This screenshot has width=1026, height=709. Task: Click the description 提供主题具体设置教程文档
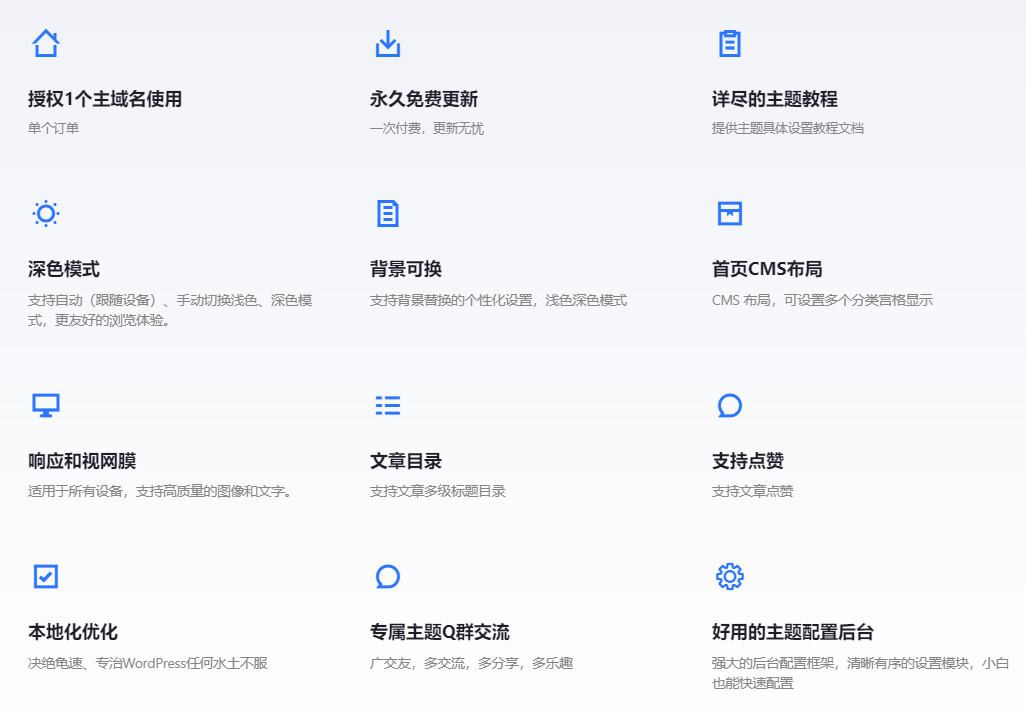coord(787,128)
